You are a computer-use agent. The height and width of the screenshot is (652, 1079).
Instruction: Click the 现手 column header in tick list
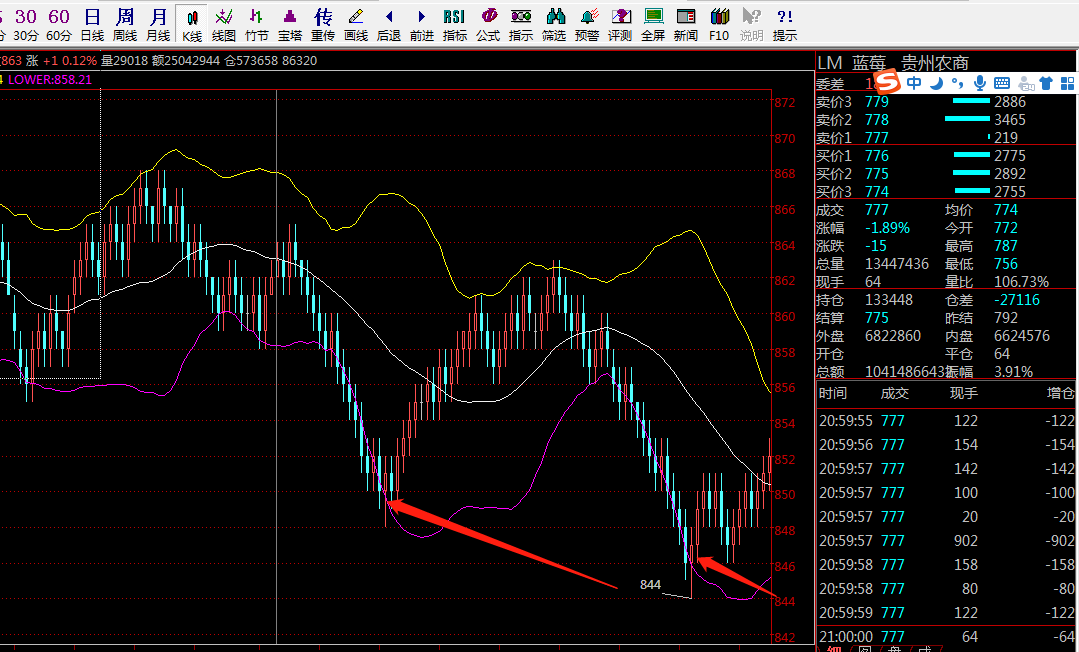click(963, 393)
